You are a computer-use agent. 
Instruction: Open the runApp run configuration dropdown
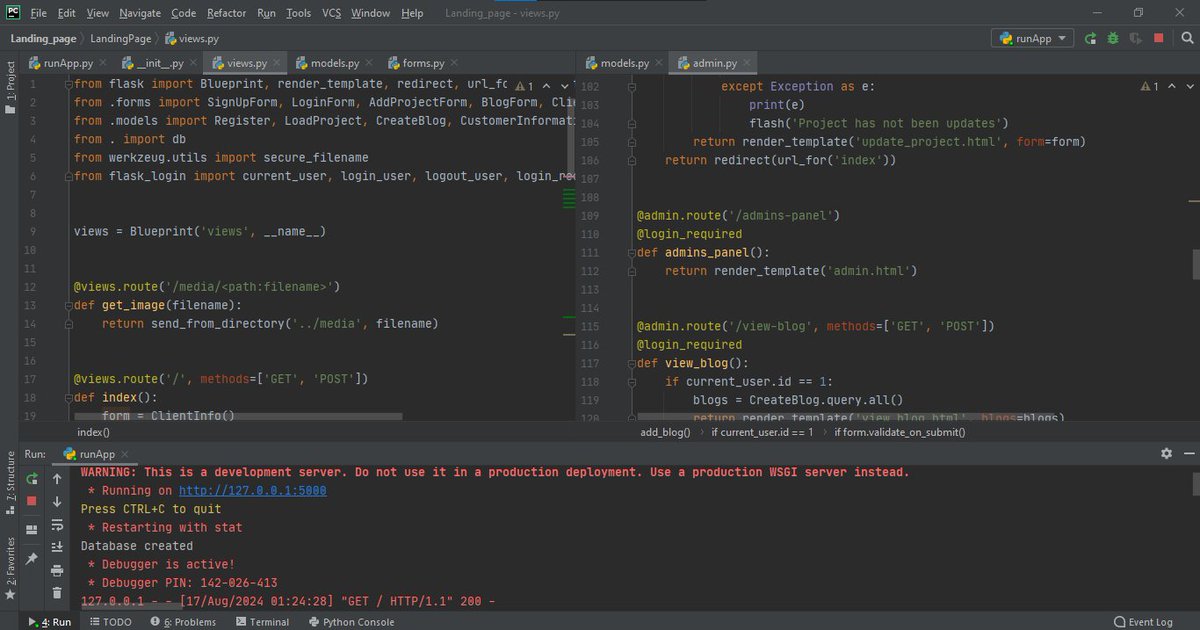click(x=1033, y=38)
